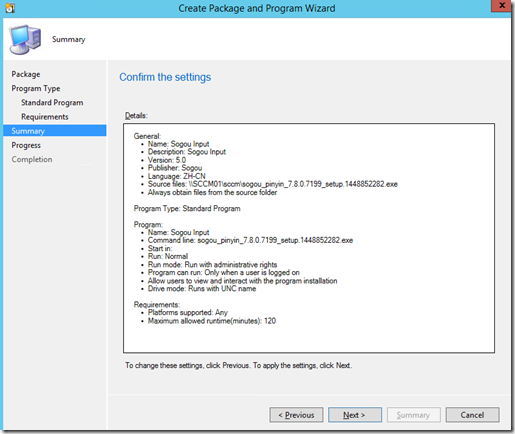Click the 'Publisher: Sogou' line
515x434 pixels.
(175, 168)
